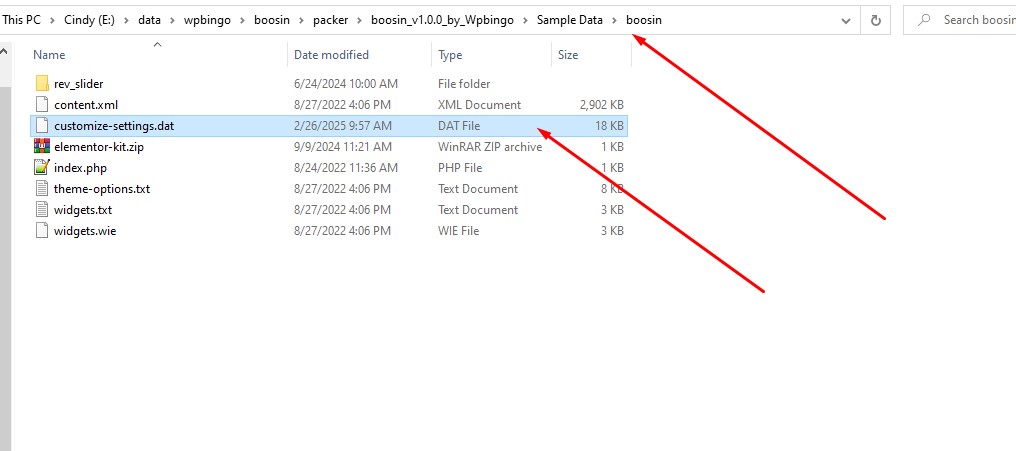This screenshot has height=451, width=1016.
Task: Click the index.php file icon
Action: point(42,168)
